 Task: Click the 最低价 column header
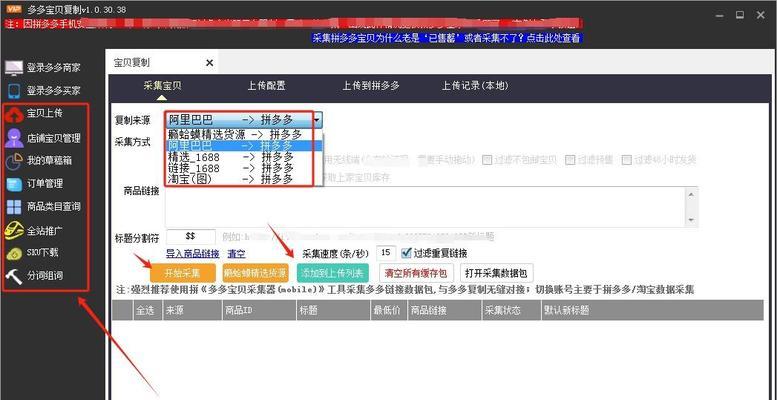click(388, 310)
